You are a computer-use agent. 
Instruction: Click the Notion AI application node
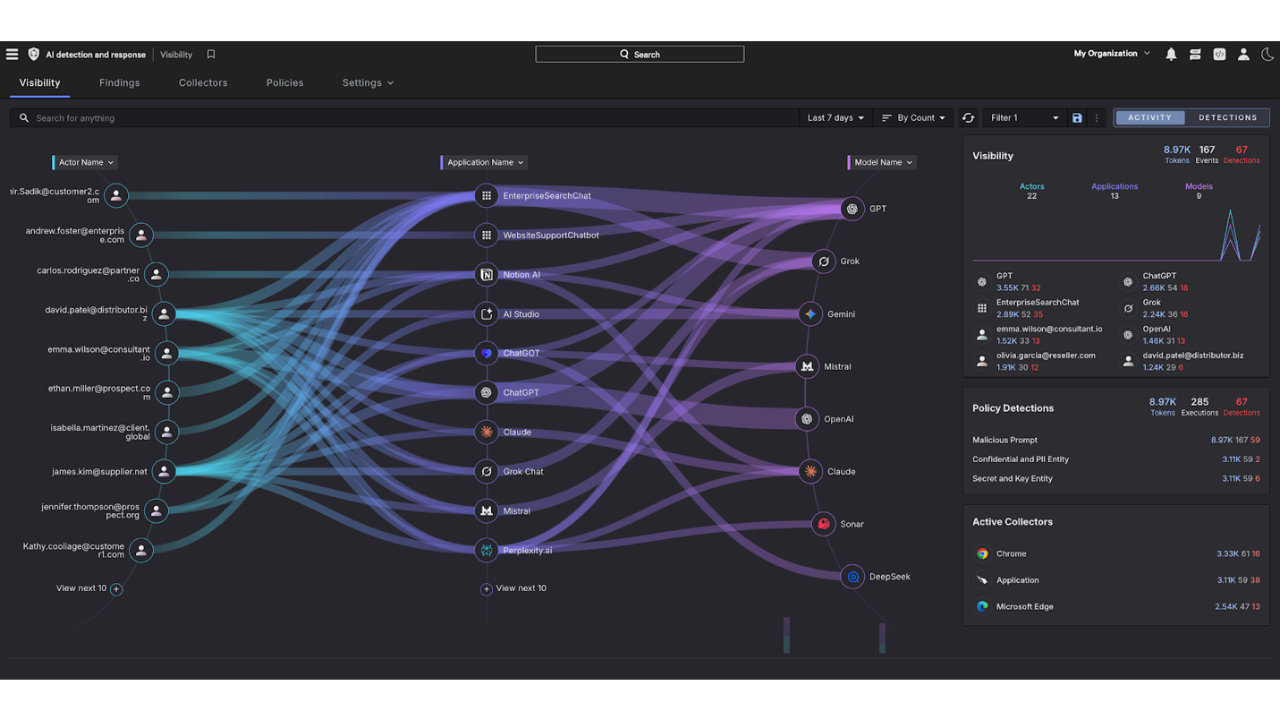tap(487, 275)
